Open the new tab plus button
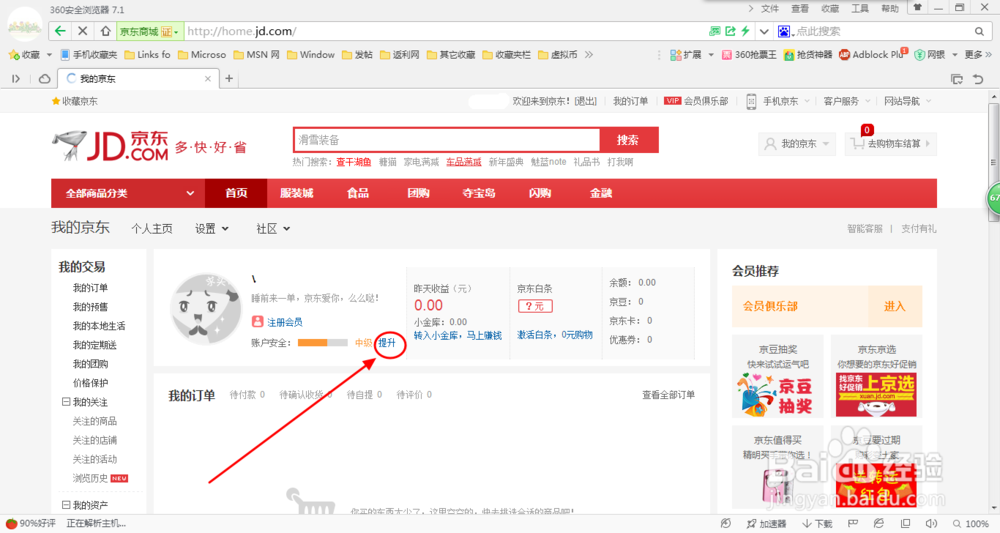 [x=229, y=78]
